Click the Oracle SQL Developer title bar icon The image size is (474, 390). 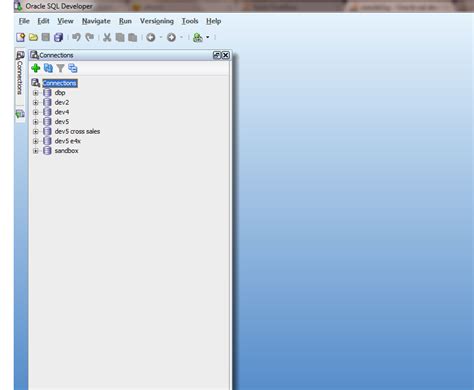pyautogui.click(x=19, y=6)
